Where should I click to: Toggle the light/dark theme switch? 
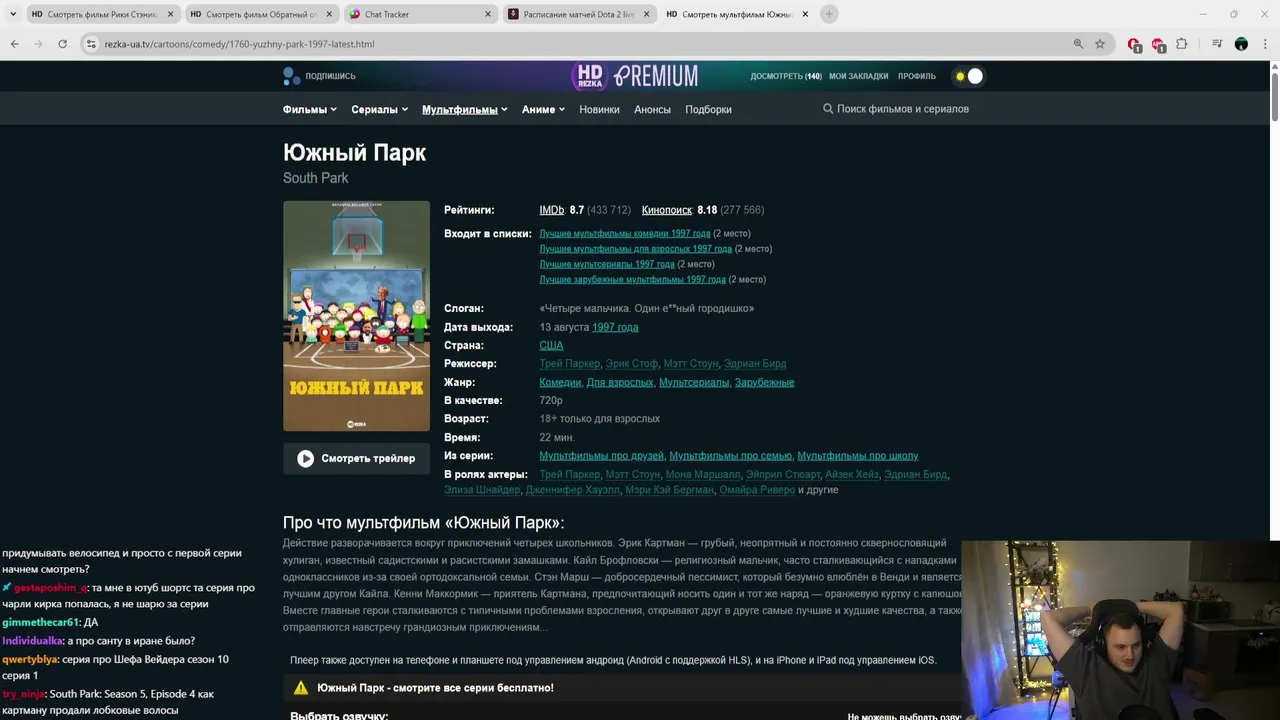click(969, 76)
